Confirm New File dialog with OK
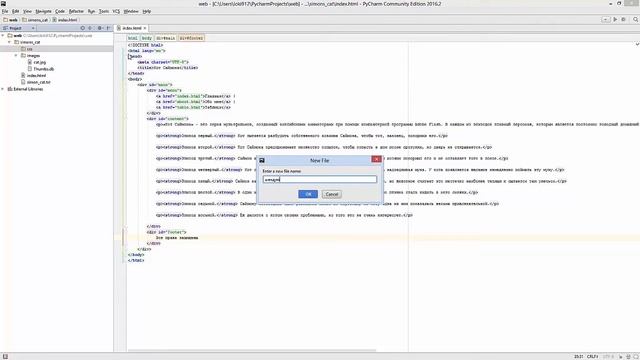640x360 pixels. pos(308,194)
